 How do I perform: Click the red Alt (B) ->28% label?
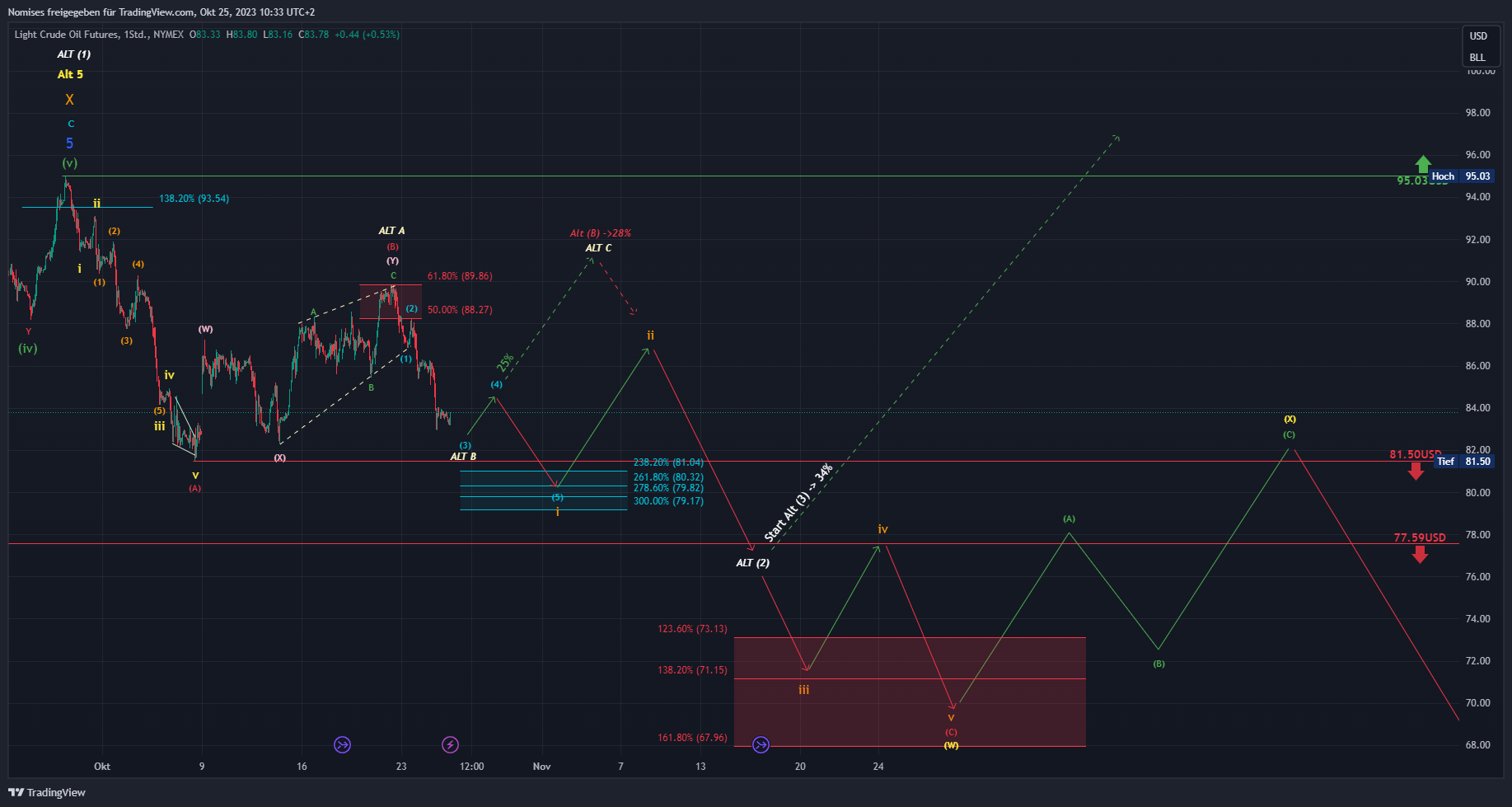(601, 233)
